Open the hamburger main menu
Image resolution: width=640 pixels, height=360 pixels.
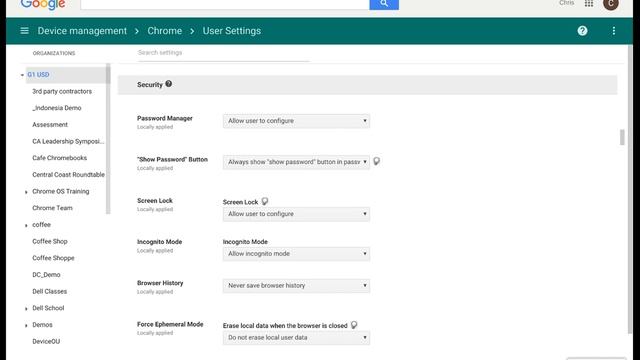(x=24, y=31)
